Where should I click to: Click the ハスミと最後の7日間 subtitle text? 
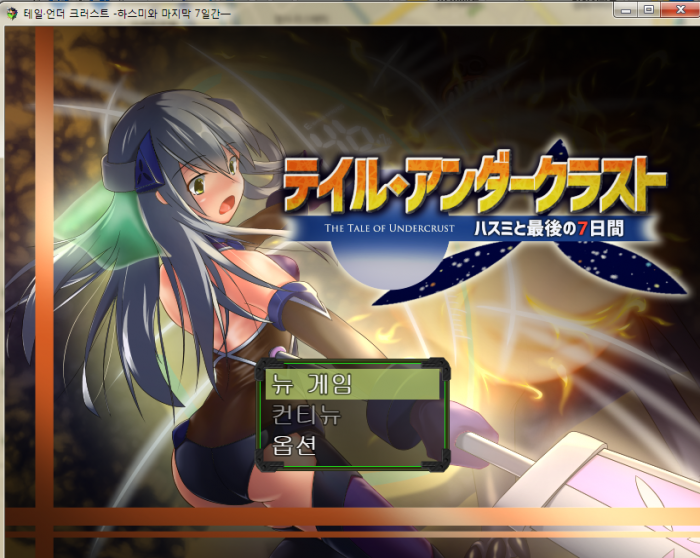click(549, 229)
